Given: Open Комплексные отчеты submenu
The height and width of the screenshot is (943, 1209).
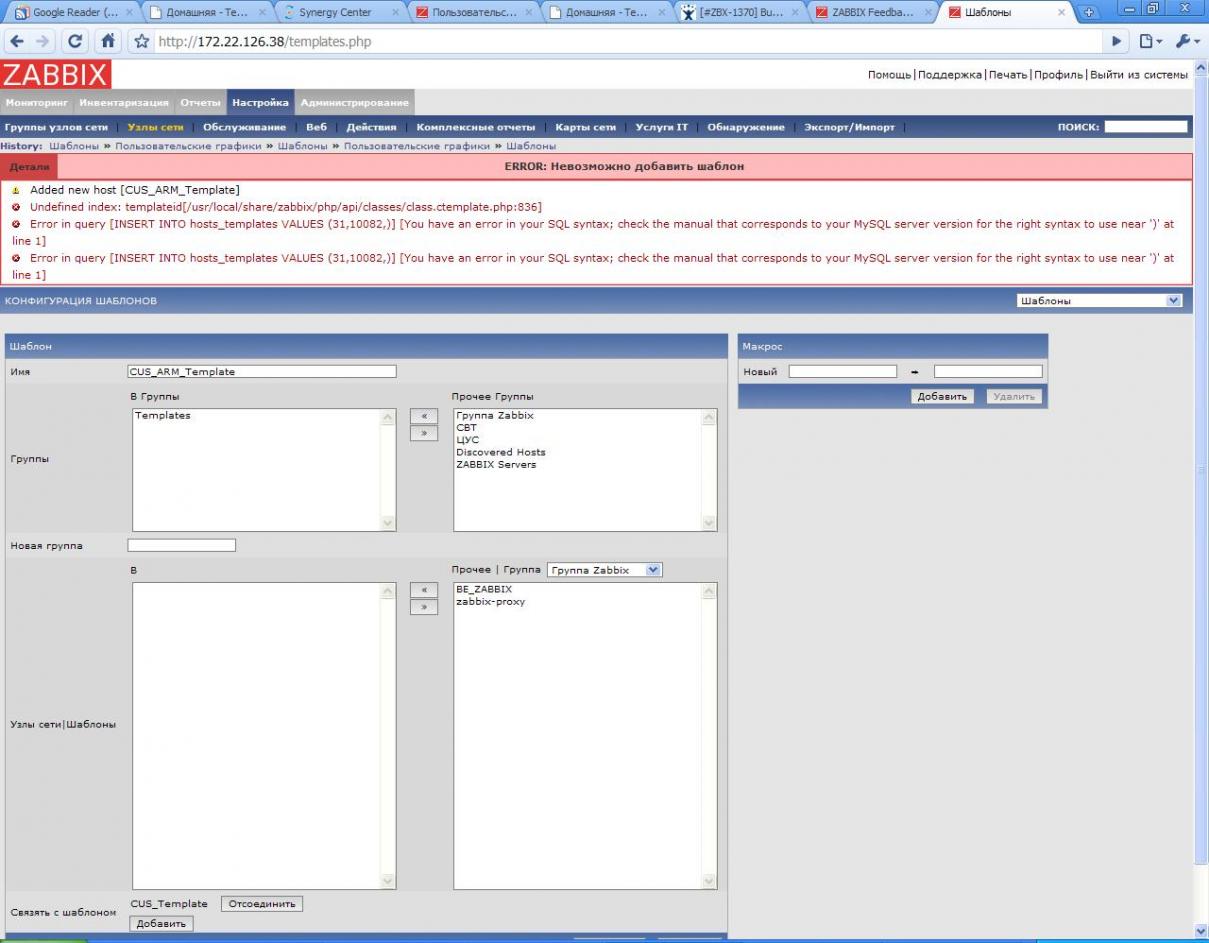Looking at the screenshot, I should coord(475,127).
